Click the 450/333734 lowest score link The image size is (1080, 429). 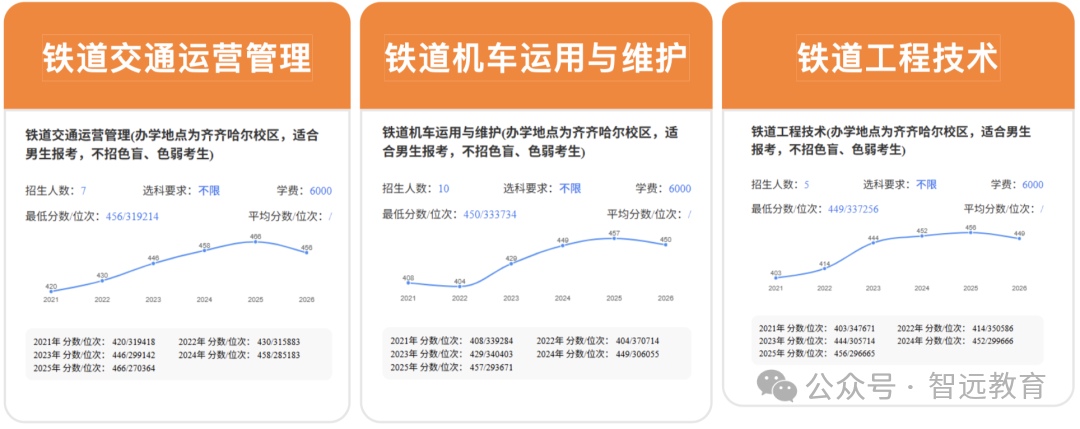tap(490, 214)
